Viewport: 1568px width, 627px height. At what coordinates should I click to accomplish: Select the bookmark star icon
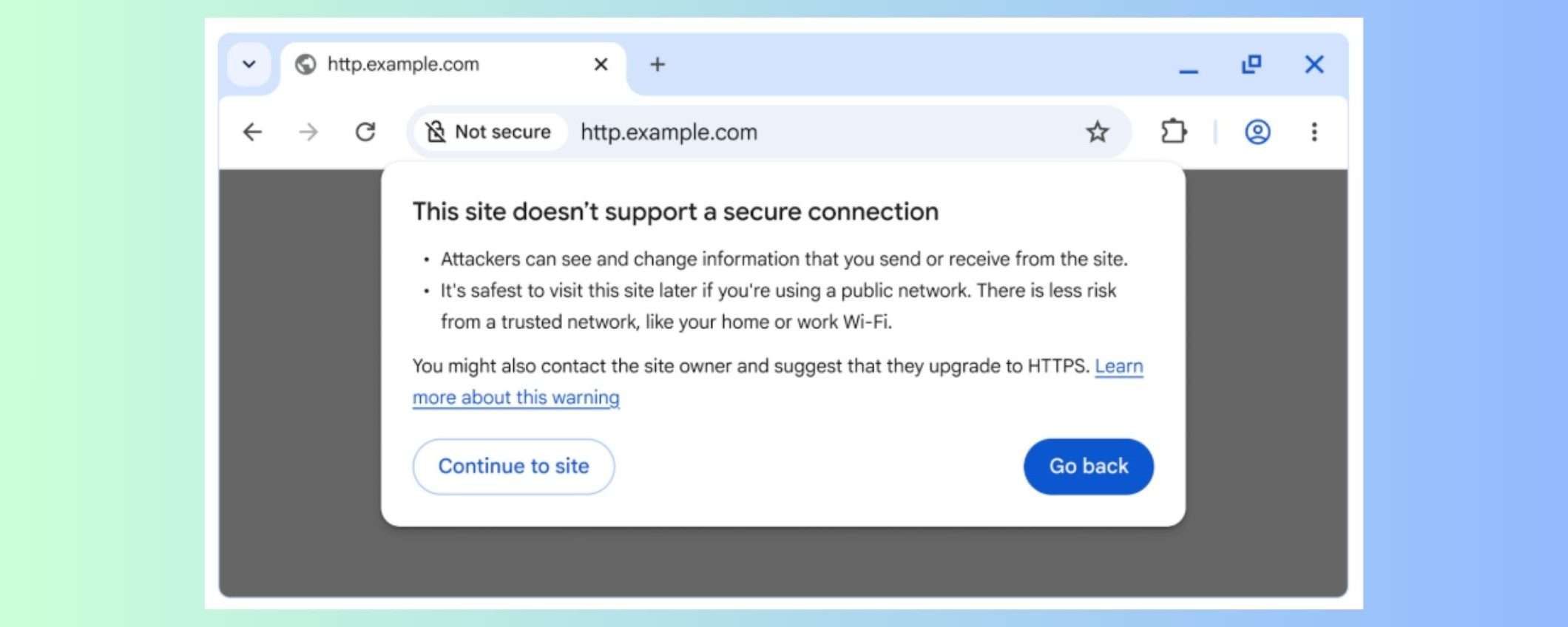pyautogui.click(x=1097, y=132)
